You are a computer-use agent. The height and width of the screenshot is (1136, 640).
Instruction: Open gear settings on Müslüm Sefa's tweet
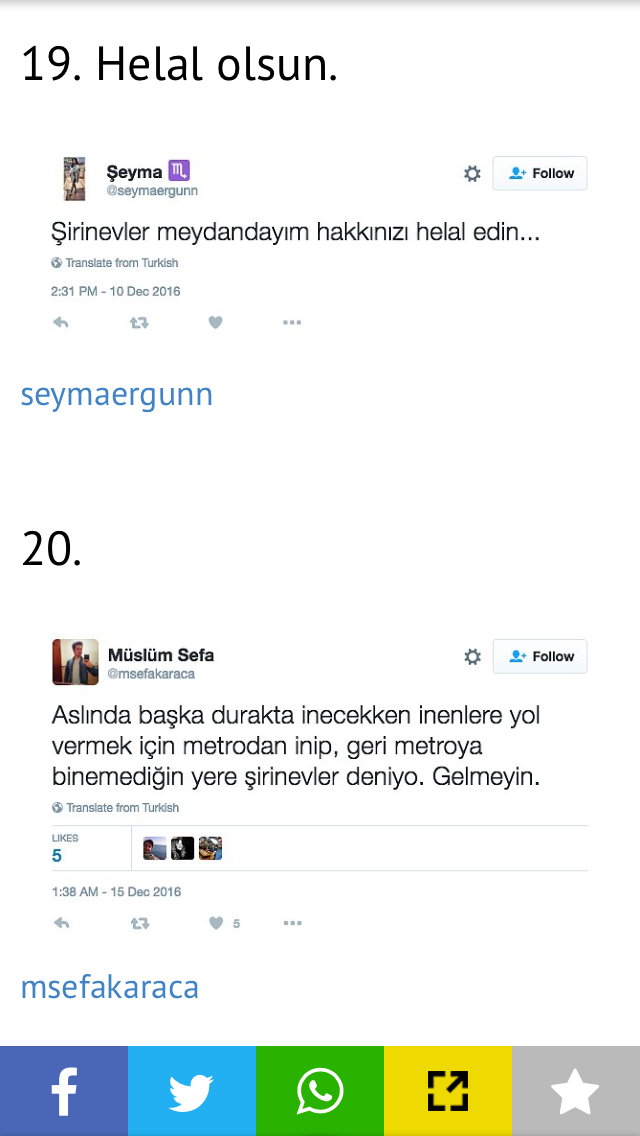pyautogui.click(x=473, y=657)
